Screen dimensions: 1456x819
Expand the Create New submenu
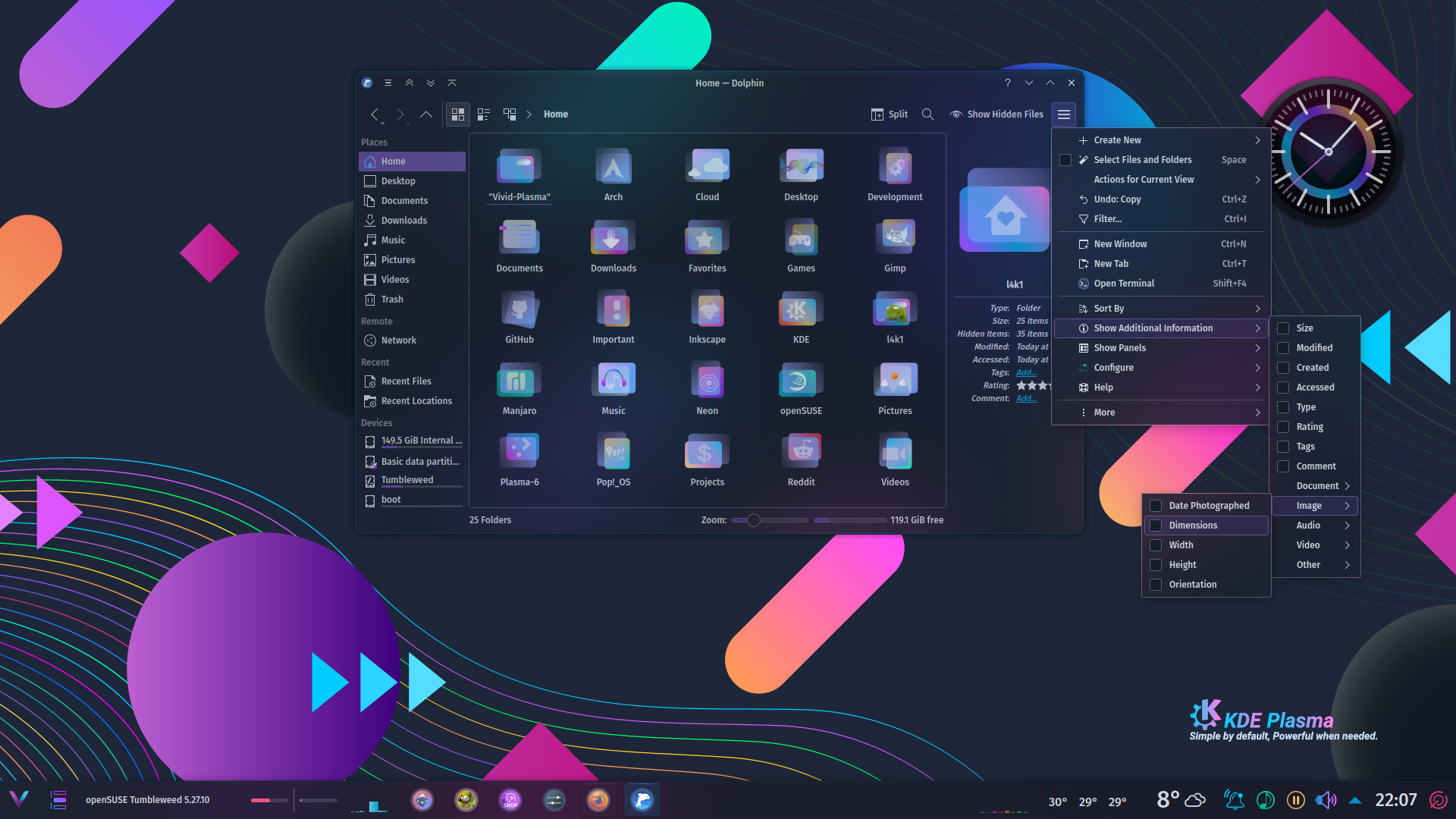click(1161, 140)
